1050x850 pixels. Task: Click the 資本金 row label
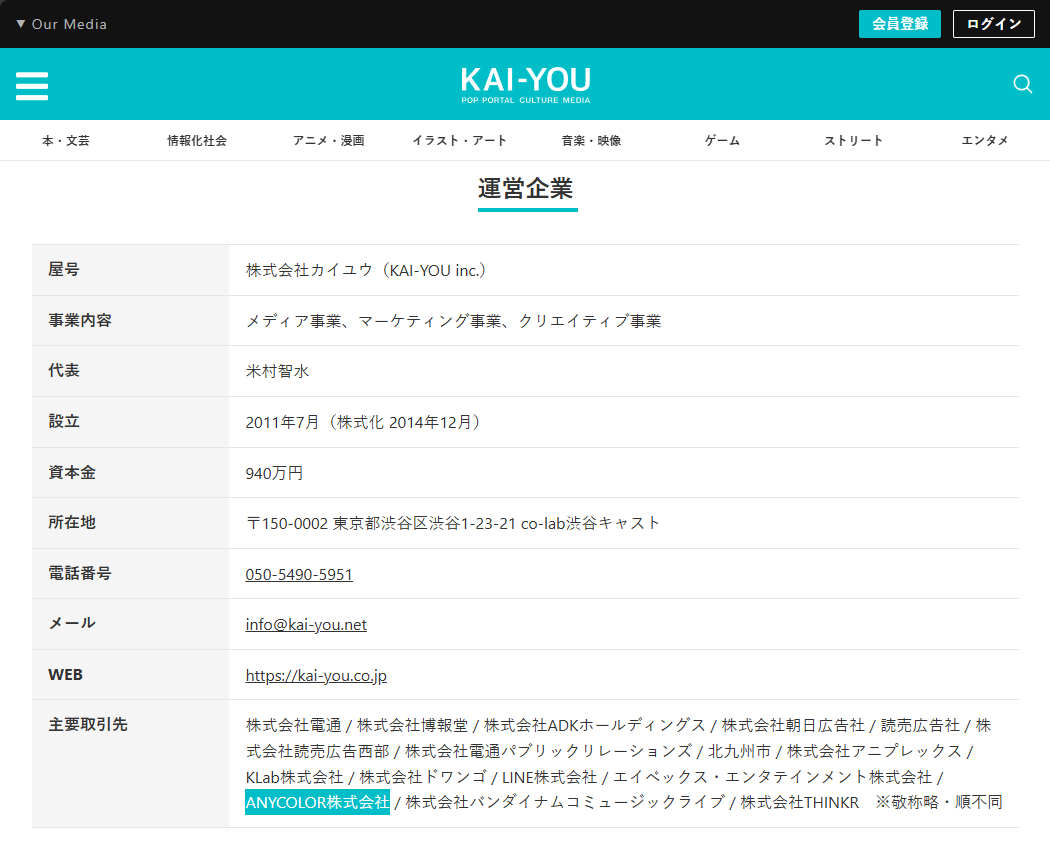72,472
